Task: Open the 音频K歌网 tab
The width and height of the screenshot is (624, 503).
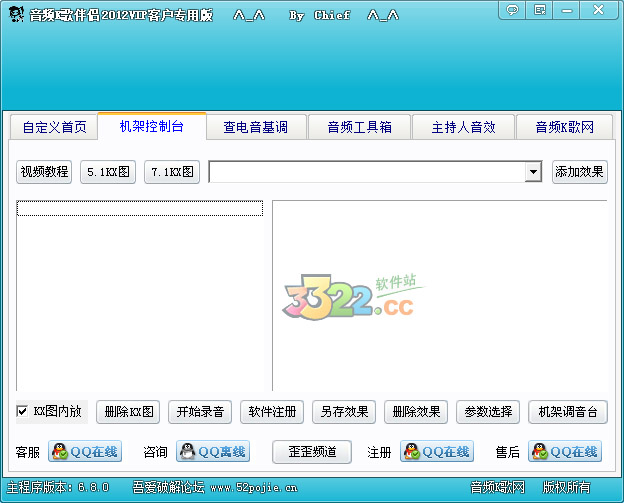Action: (564, 127)
